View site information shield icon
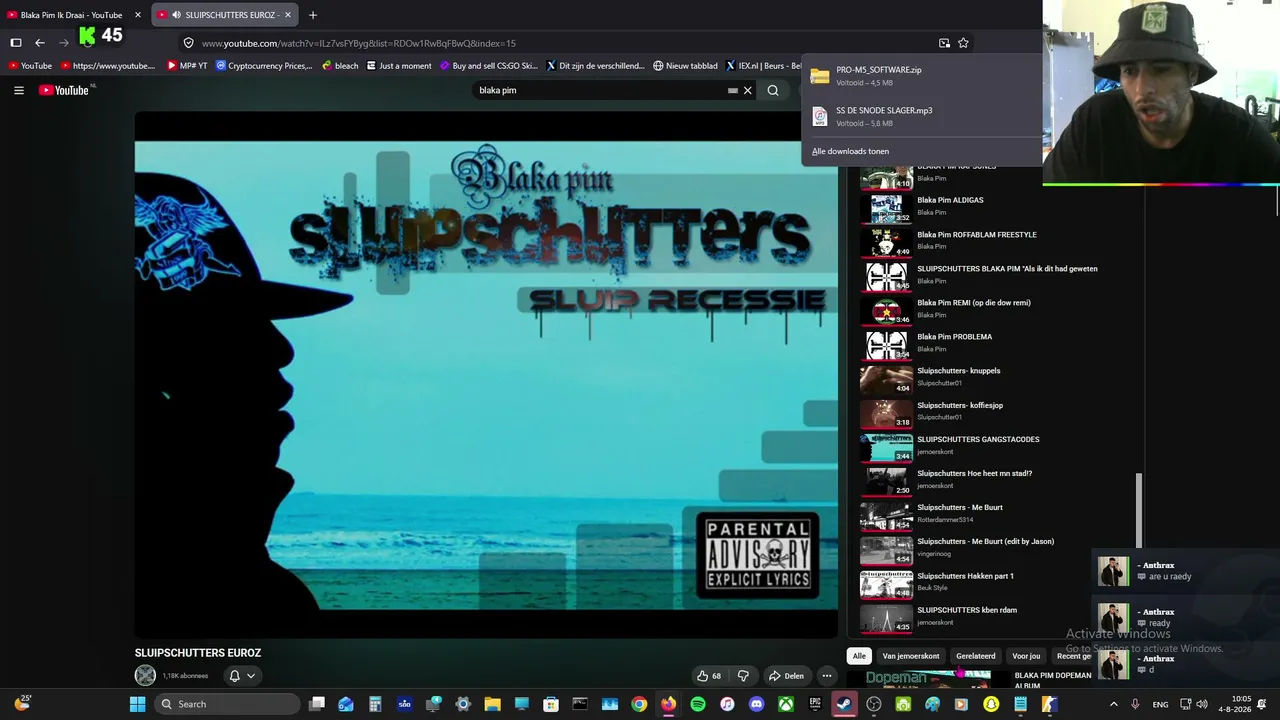The image size is (1280, 720). [x=188, y=43]
